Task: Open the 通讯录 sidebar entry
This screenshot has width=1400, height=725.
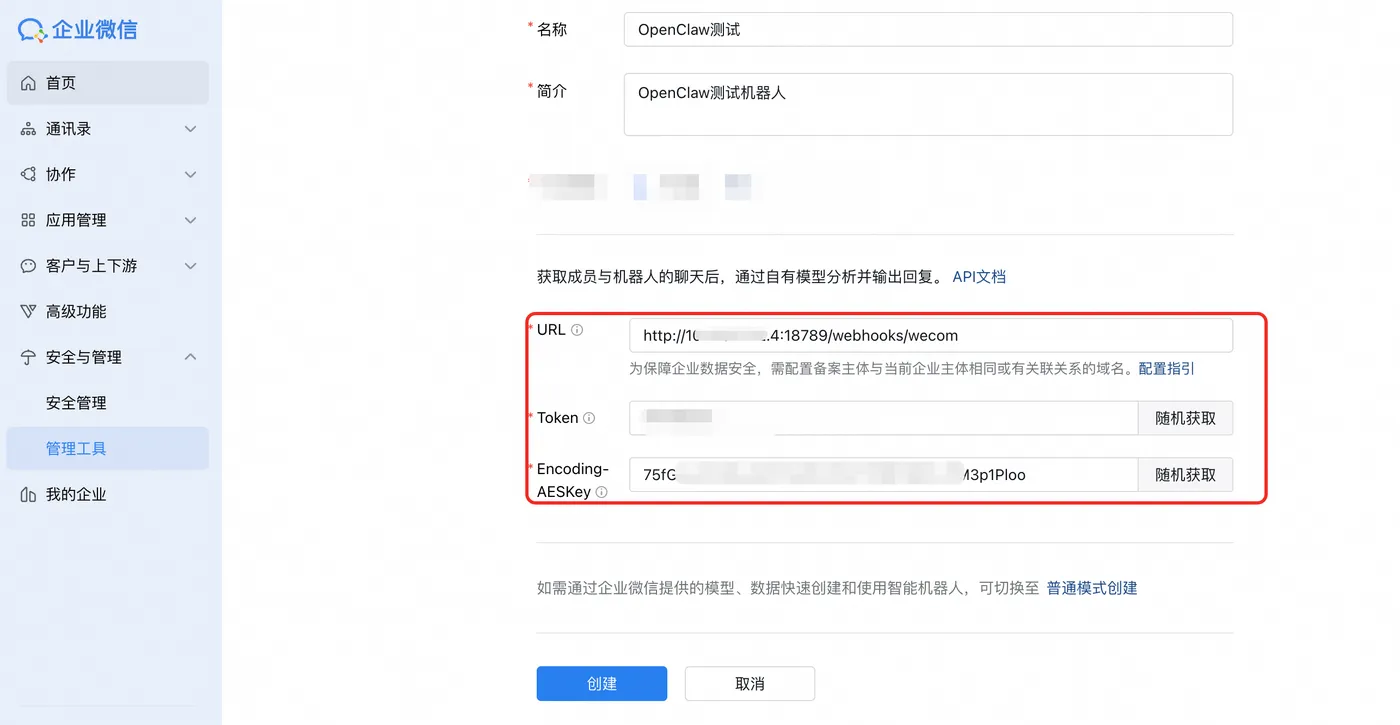Action: [x=108, y=129]
